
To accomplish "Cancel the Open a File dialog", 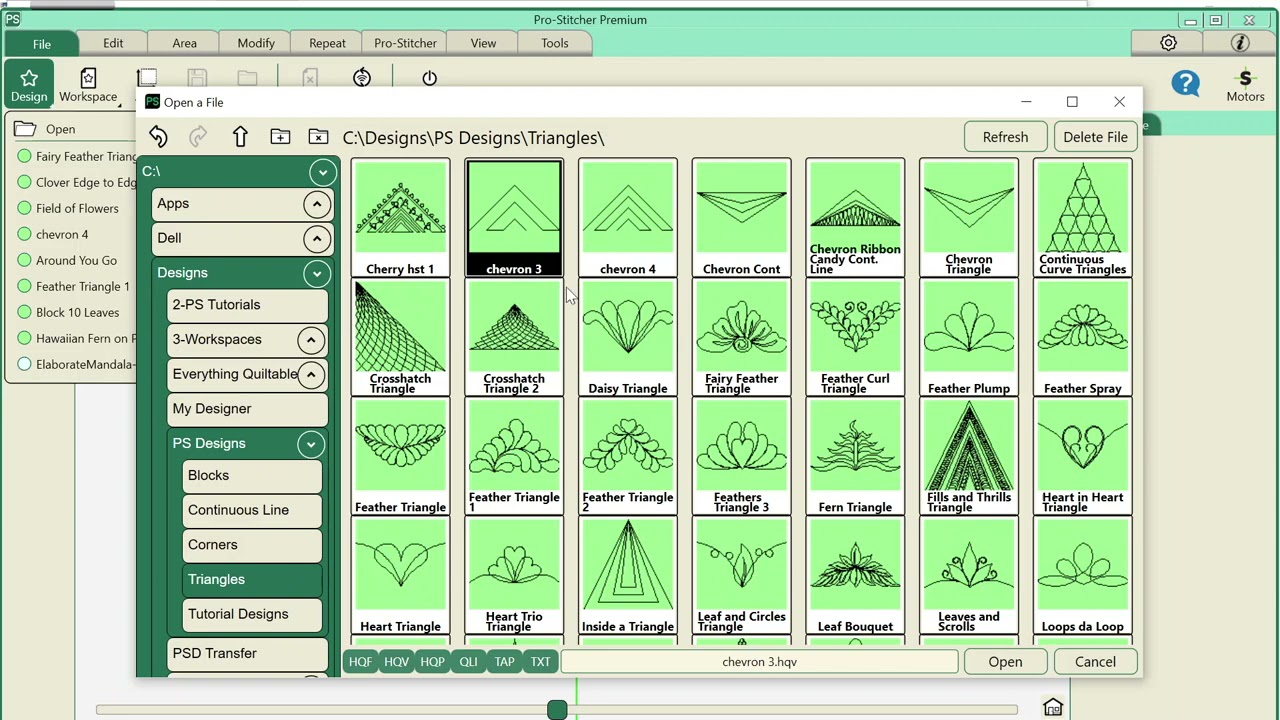I will (x=1095, y=661).
